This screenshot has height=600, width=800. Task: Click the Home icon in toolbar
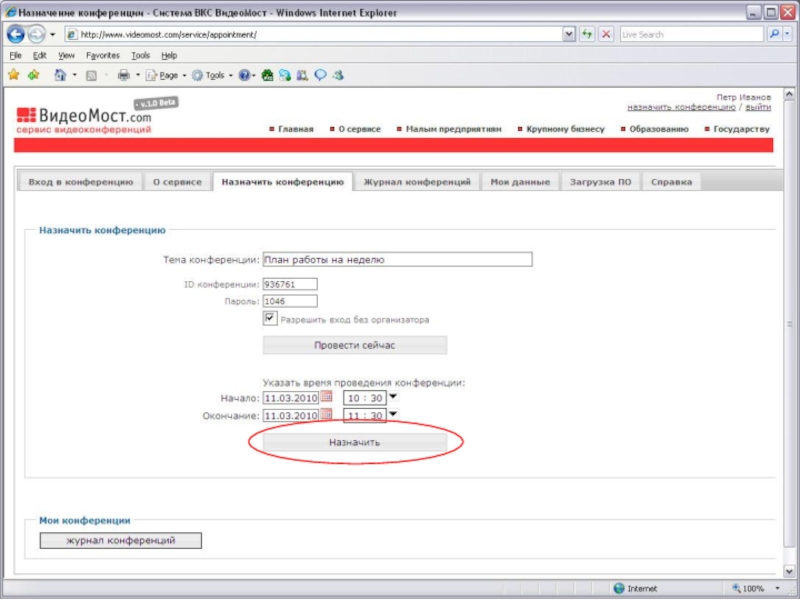(x=60, y=75)
